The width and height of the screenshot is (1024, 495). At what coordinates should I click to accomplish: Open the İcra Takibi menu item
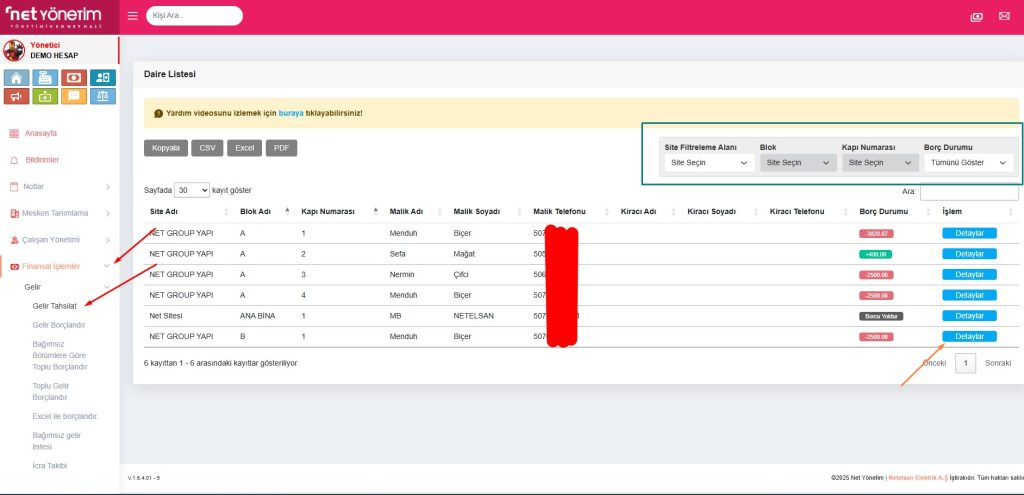tap(50, 466)
